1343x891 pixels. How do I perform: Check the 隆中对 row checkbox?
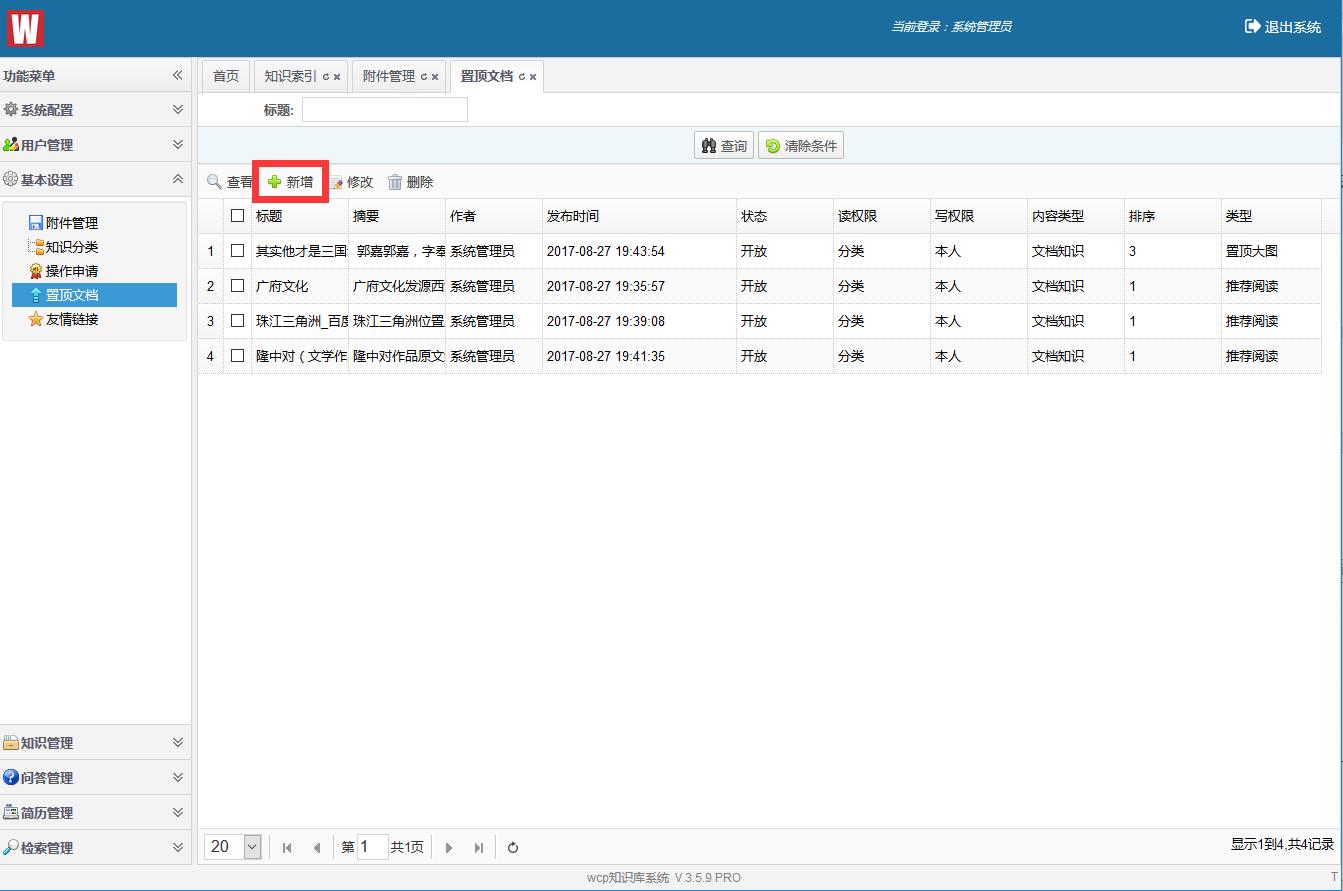click(x=237, y=355)
